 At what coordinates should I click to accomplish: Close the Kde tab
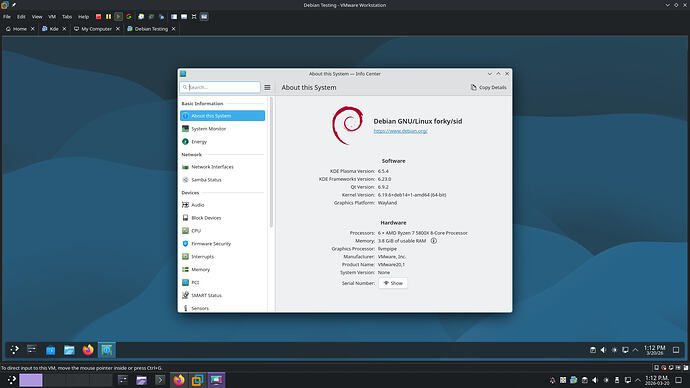[64, 29]
